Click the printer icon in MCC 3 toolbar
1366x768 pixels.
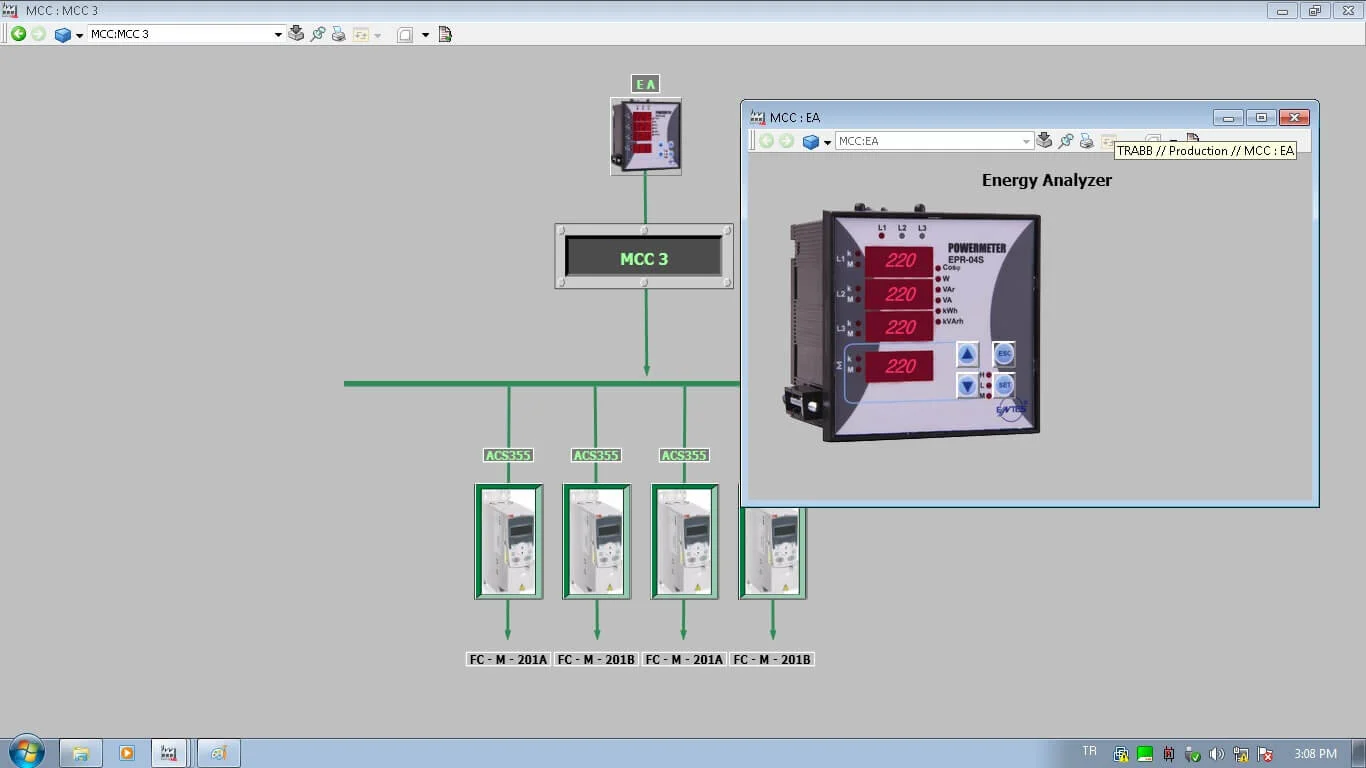pos(338,34)
